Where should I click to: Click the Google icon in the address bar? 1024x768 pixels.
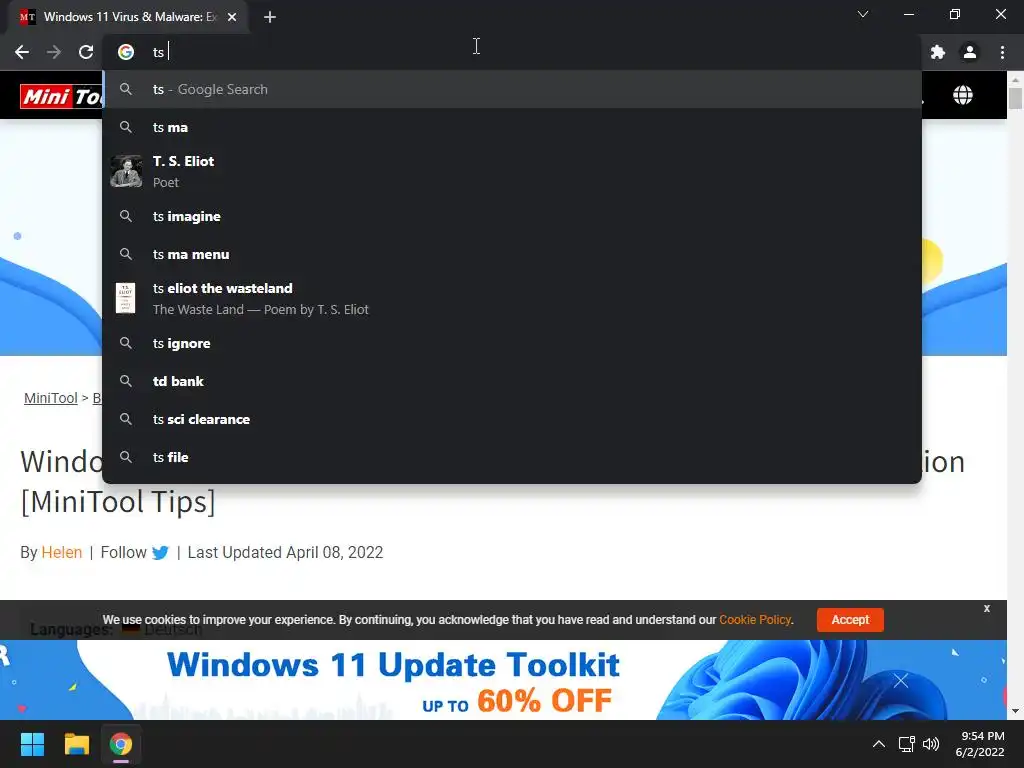click(125, 52)
